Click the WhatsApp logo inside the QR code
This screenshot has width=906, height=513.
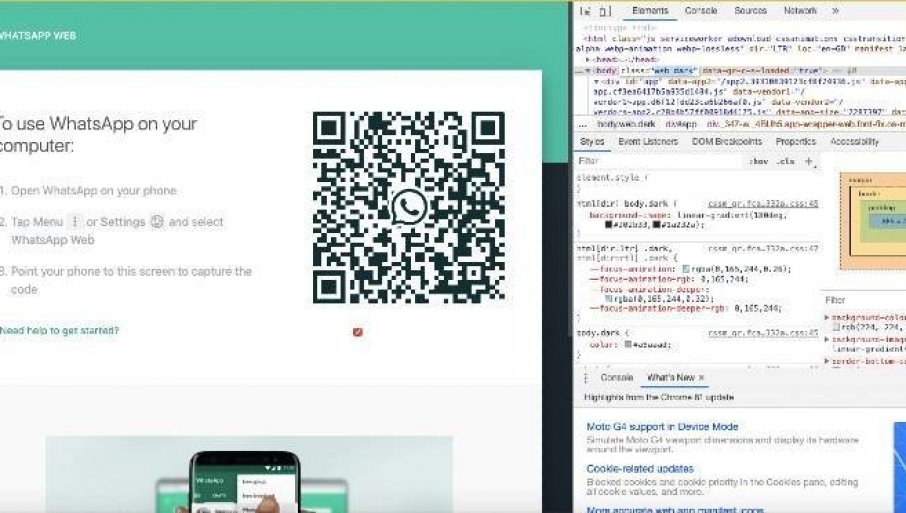408,207
